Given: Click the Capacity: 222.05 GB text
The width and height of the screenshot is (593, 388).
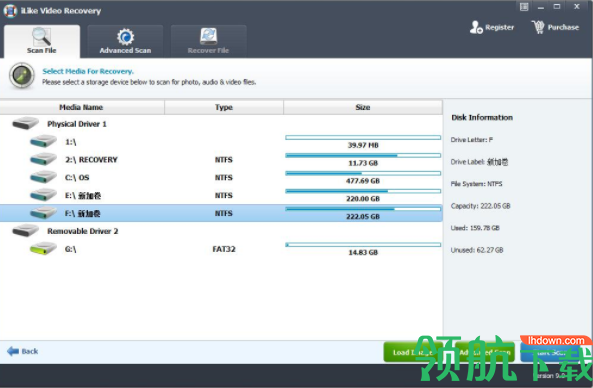Looking at the screenshot, I should click(480, 206).
